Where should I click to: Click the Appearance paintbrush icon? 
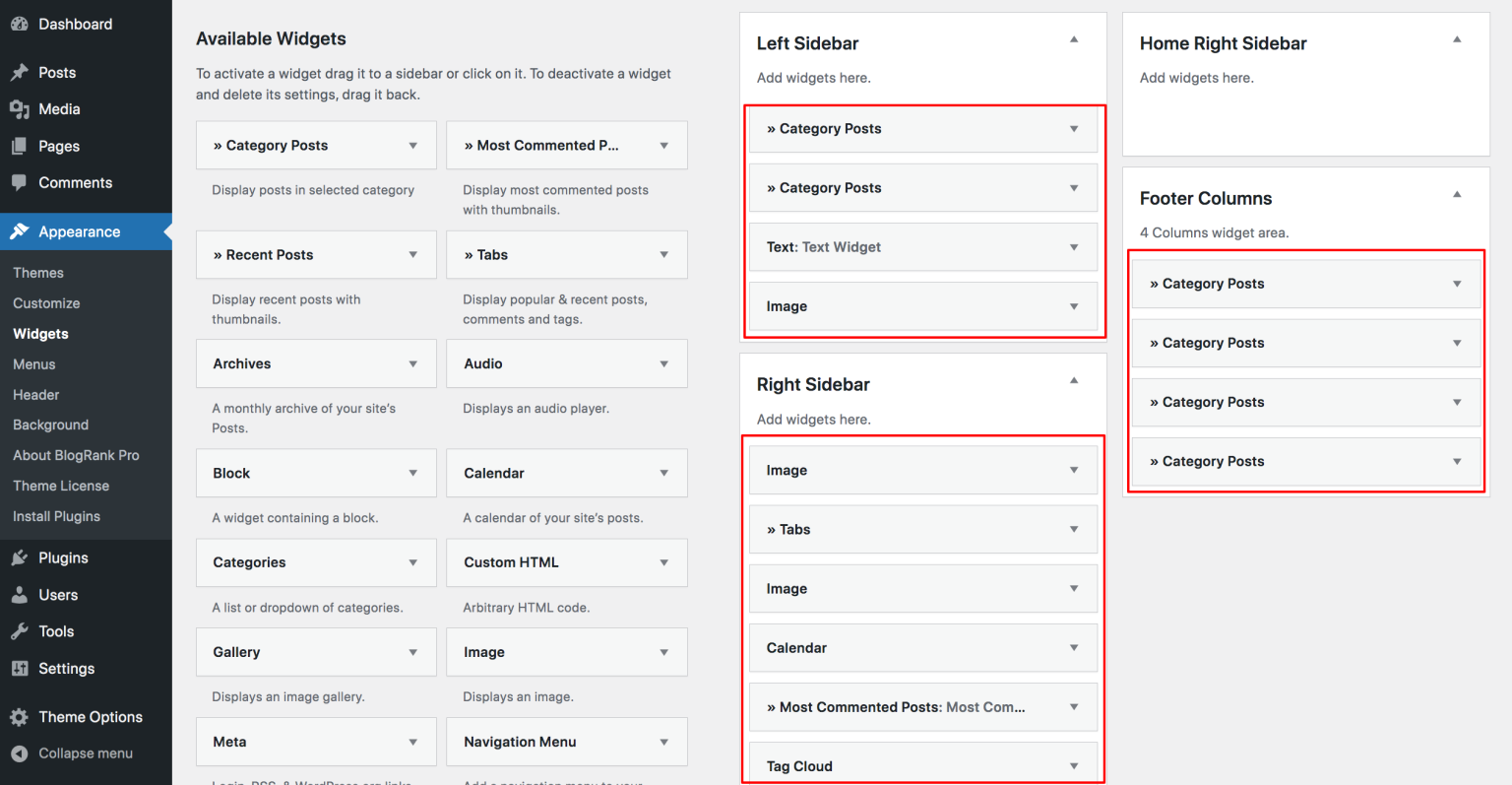pos(19,231)
